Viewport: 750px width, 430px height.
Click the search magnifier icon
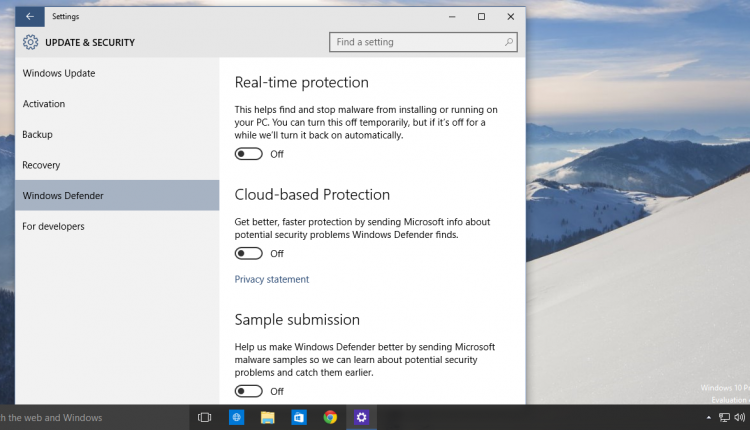tap(509, 42)
